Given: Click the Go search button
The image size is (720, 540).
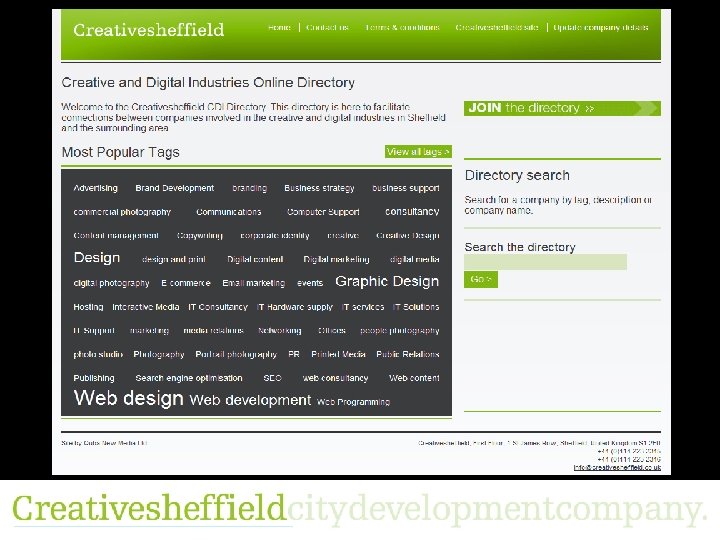Looking at the screenshot, I should click(x=481, y=279).
